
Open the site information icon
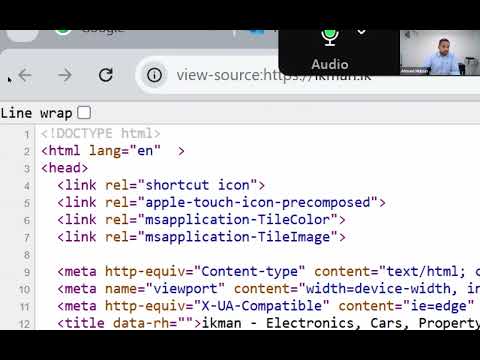click(154, 75)
